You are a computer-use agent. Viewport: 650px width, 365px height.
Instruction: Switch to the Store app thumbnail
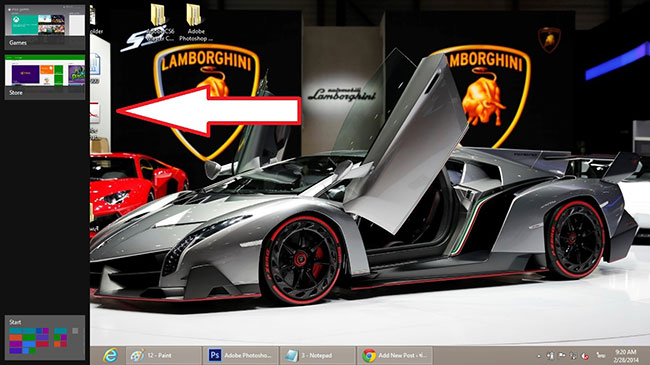tap(45, 77)
